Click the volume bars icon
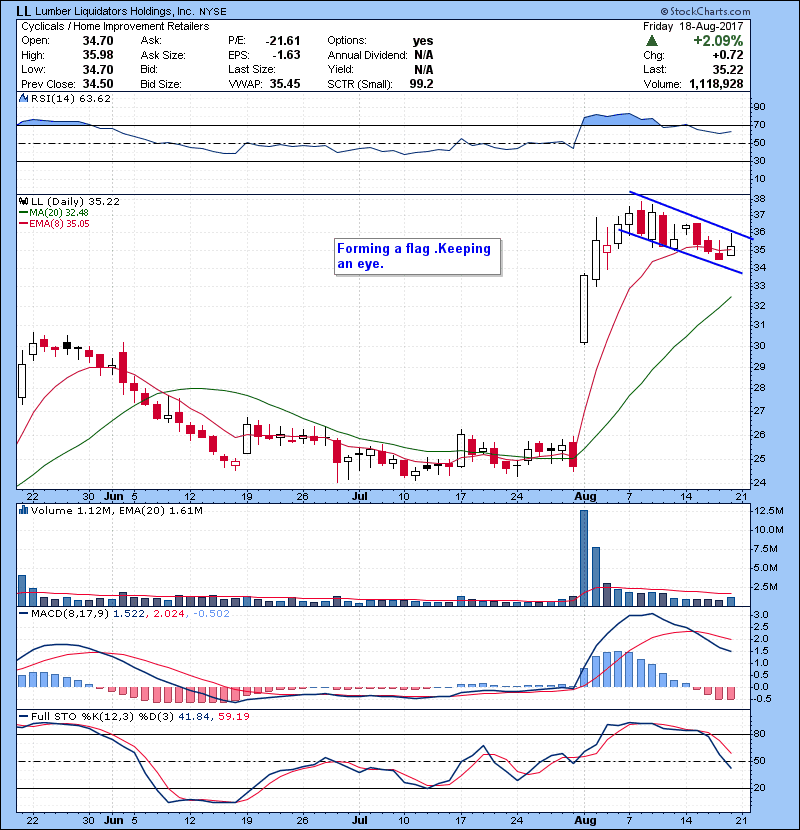The height and width of the screenshot is (830, 800). tap(23, 510)
